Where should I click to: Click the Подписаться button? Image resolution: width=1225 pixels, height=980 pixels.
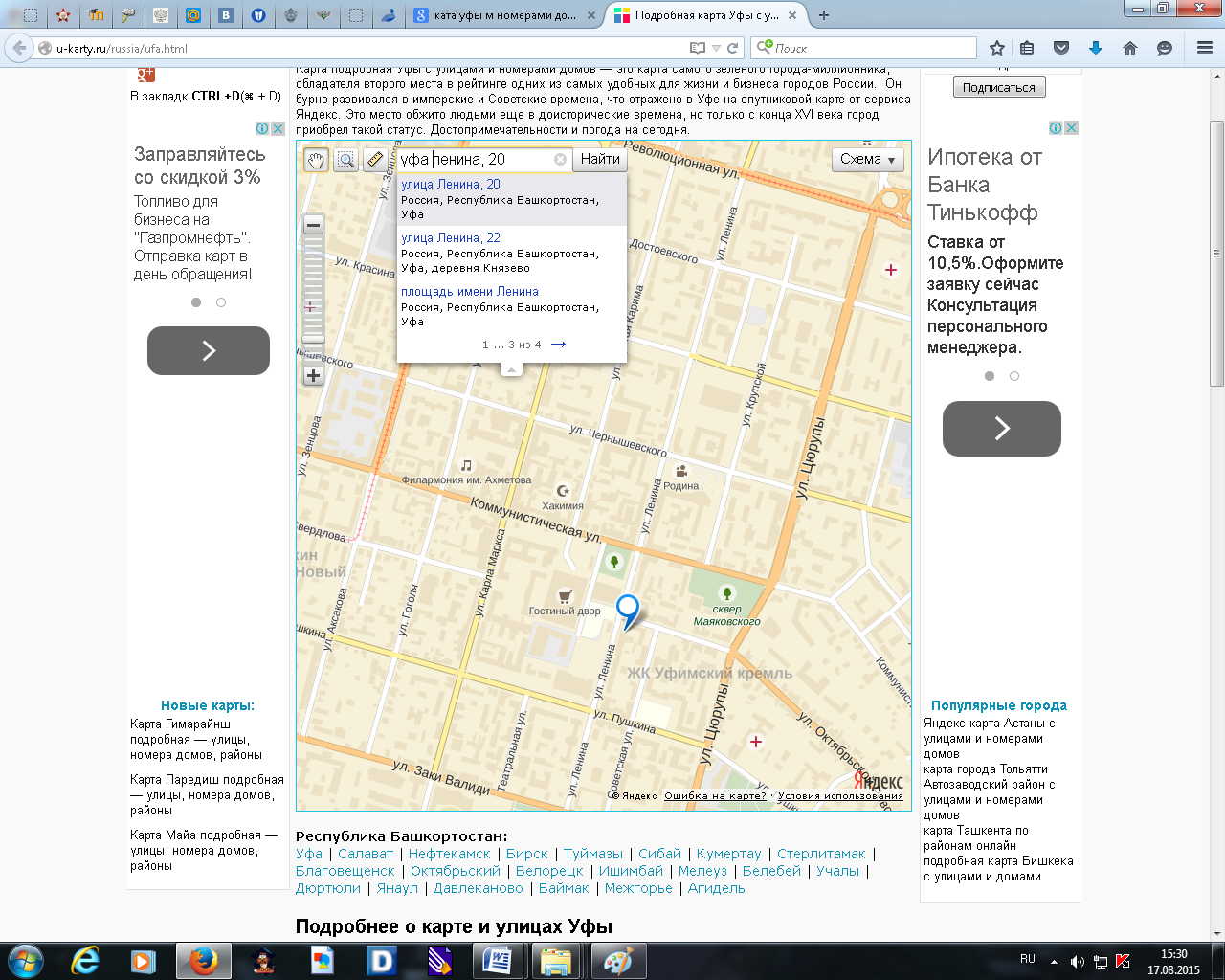tap(999, 87)
